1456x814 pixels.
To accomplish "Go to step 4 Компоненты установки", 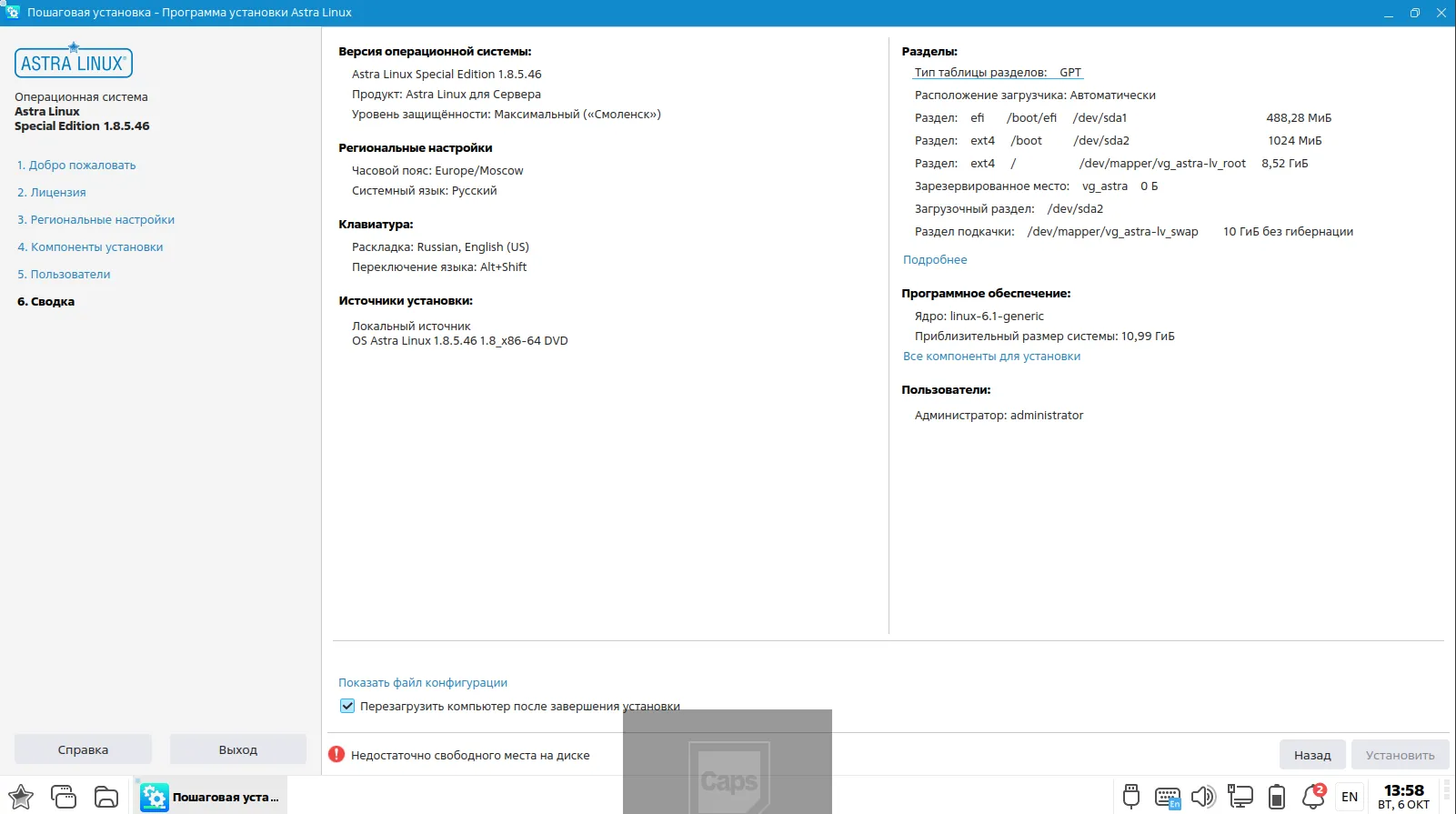I will 90,246.
